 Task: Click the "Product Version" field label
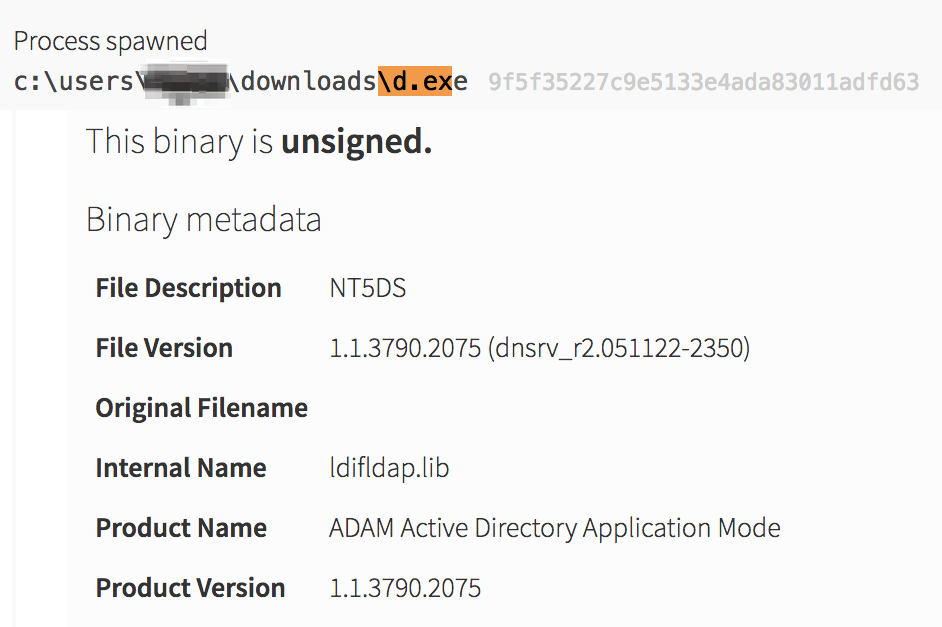click(190, 588)
